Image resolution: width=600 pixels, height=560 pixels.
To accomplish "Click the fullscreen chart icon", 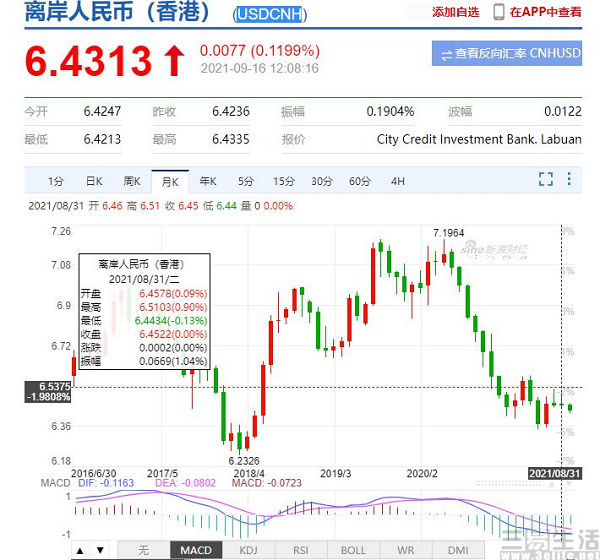I will click(x=546, y=179).
